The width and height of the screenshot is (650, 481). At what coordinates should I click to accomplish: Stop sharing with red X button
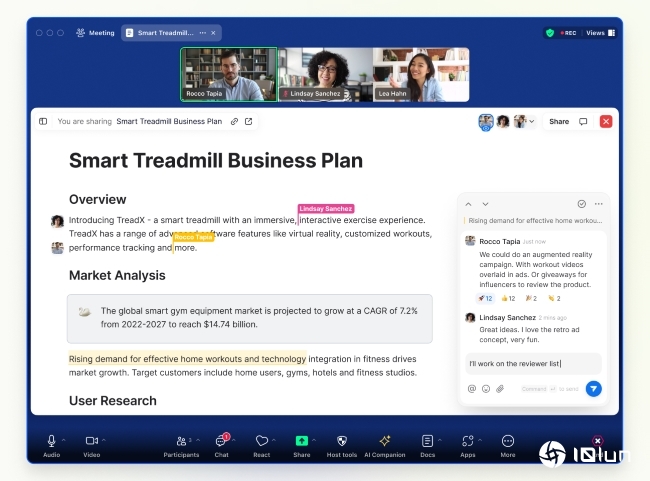tap(606, 121)
